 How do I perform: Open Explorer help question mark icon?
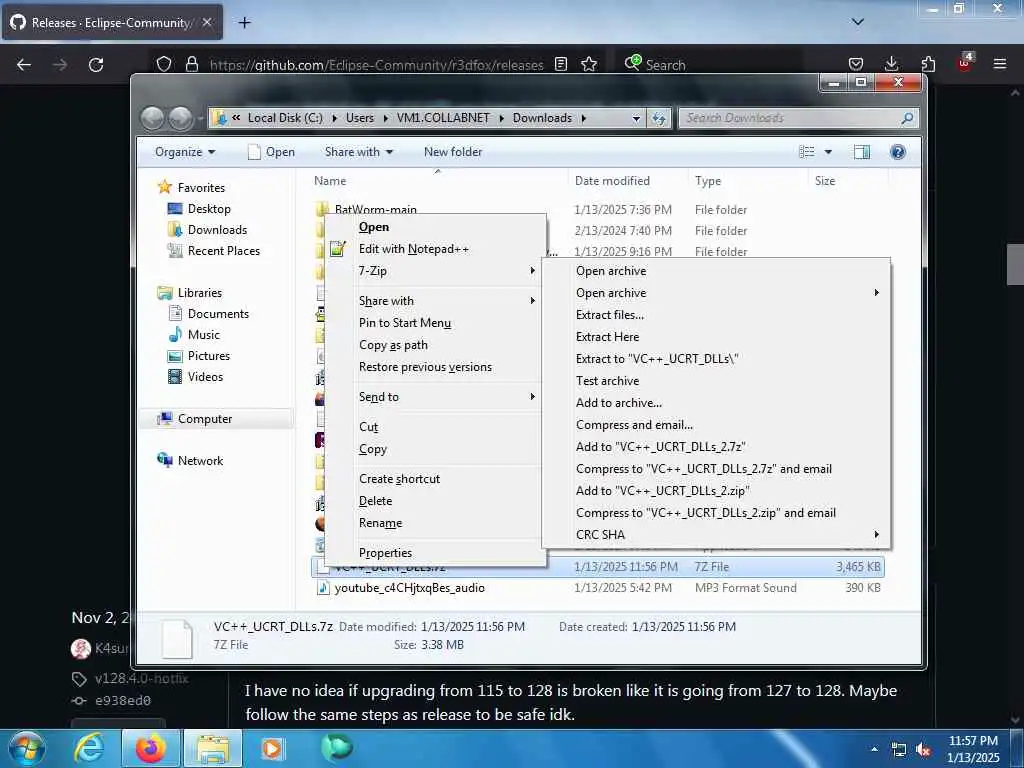pyautogui.click(x=898, y=152)
